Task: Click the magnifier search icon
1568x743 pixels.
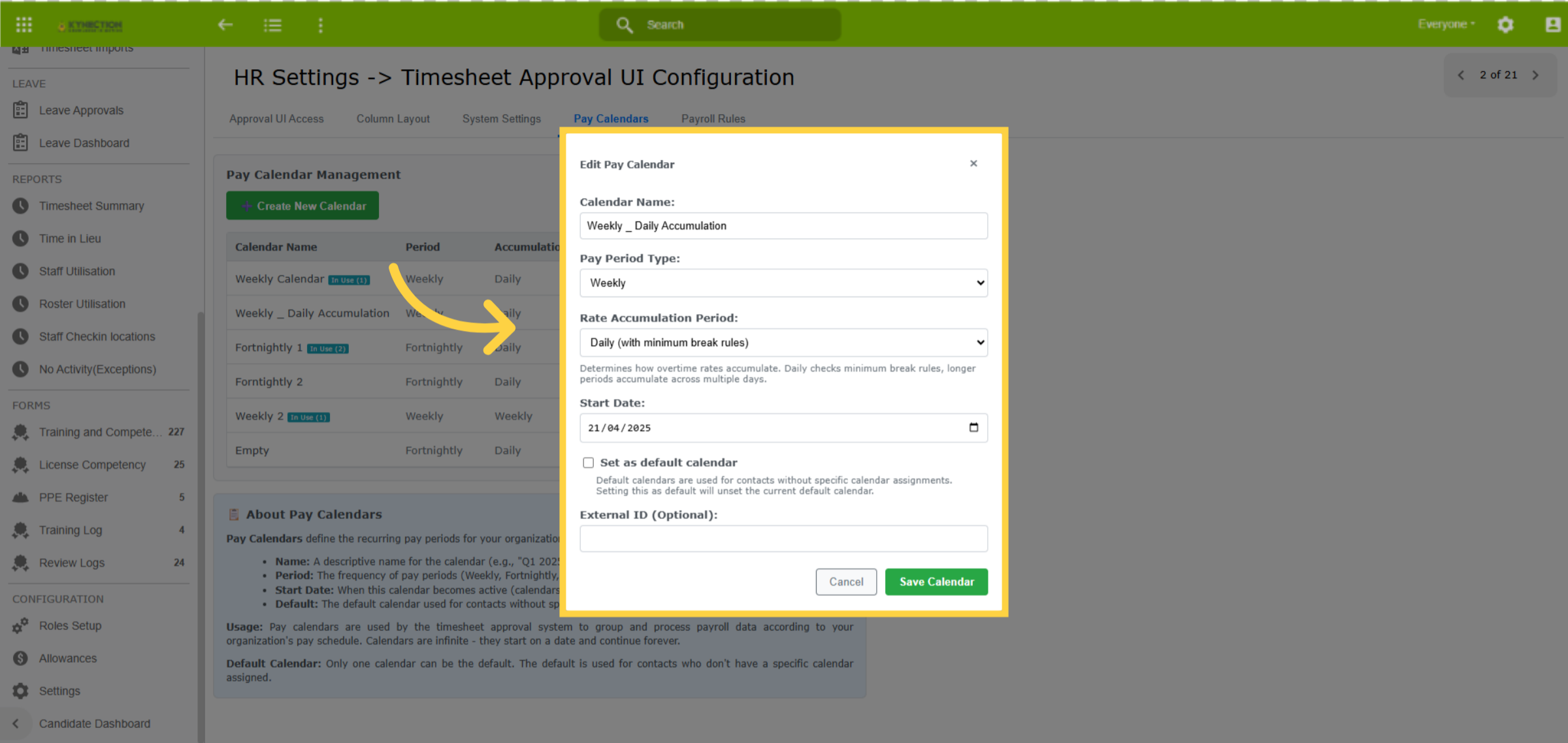Action: [625, 25]
